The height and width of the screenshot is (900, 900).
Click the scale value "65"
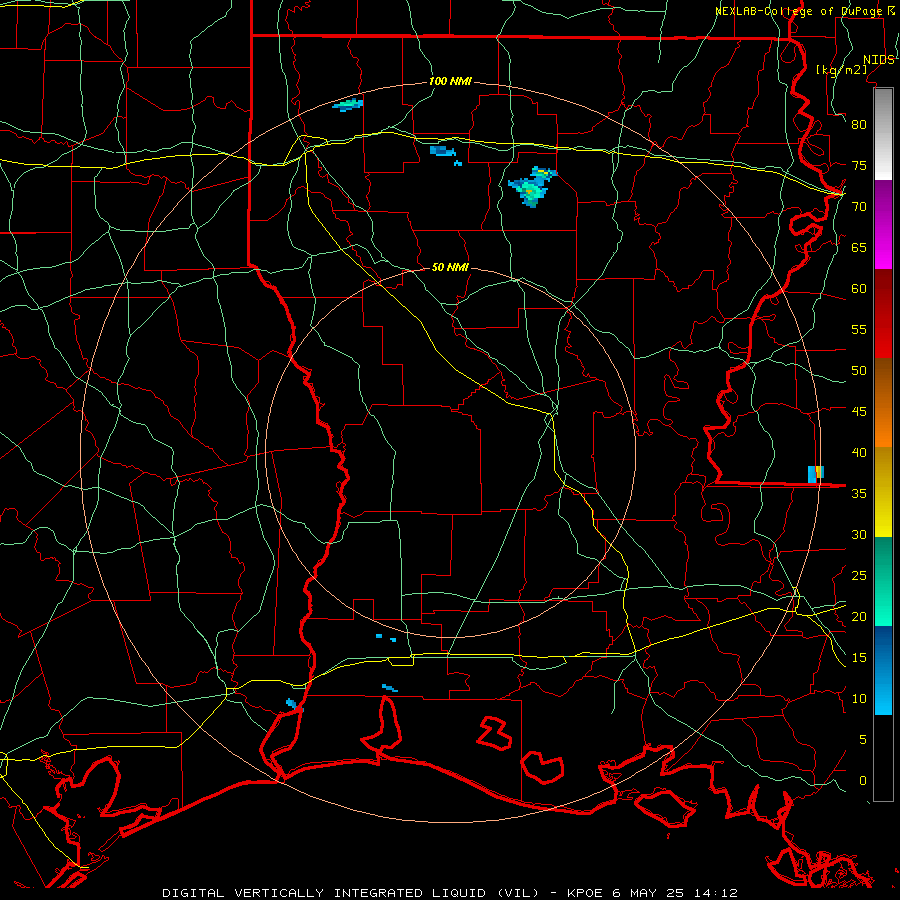pos(859,247)
